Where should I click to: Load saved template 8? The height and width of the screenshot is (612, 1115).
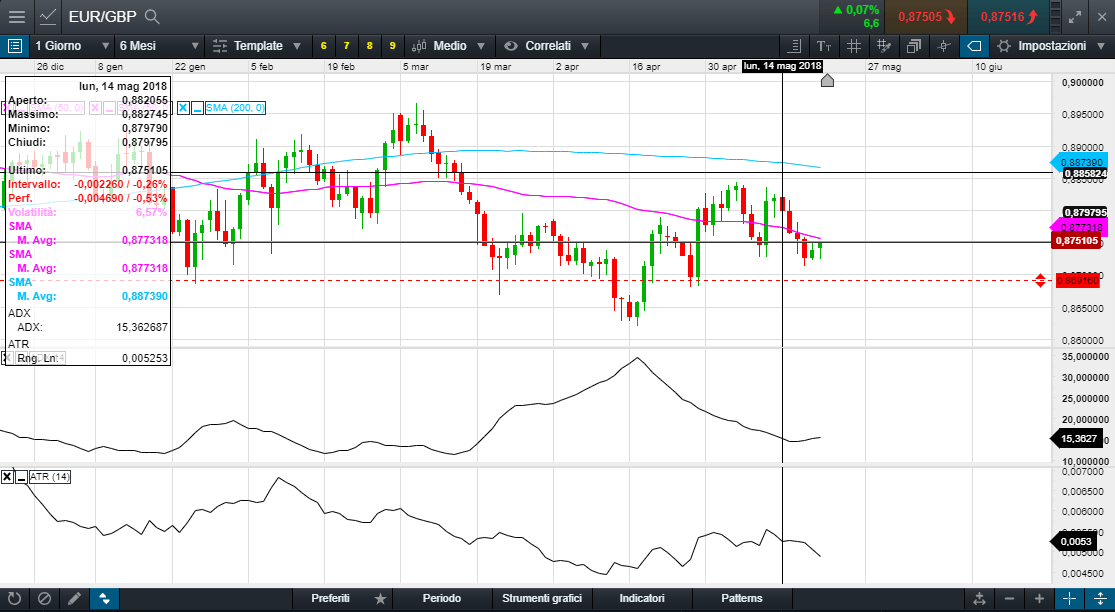pos(369,46)
